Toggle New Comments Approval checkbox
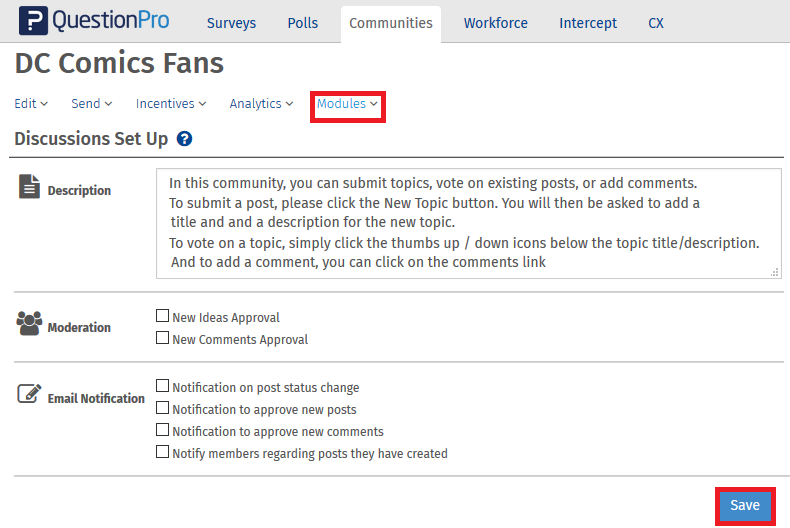The width and height of the screenshot is (790, 528). [x=163, y=339]
